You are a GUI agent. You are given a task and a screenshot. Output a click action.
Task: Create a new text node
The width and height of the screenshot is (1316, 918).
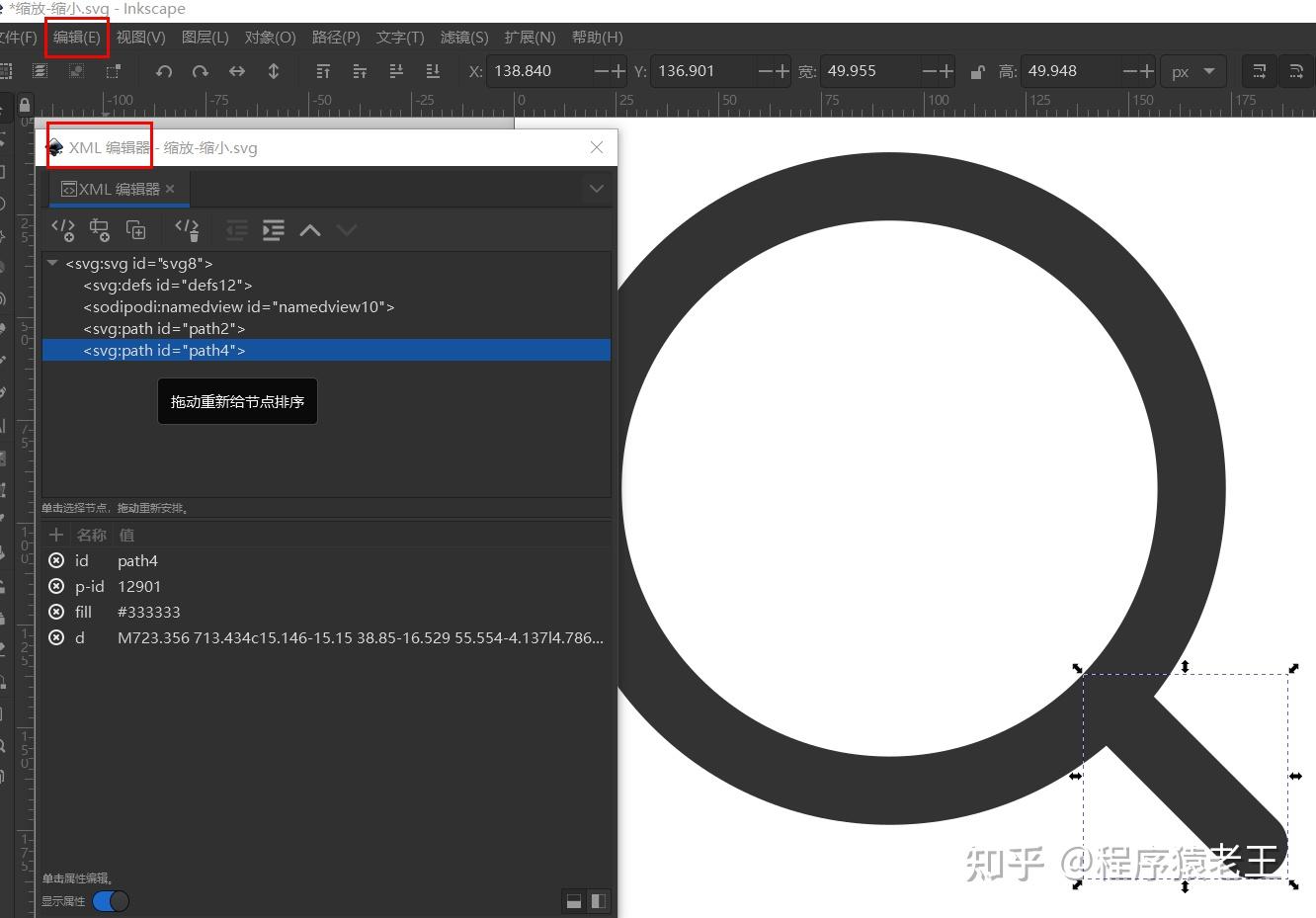click(x=99, y=229)
